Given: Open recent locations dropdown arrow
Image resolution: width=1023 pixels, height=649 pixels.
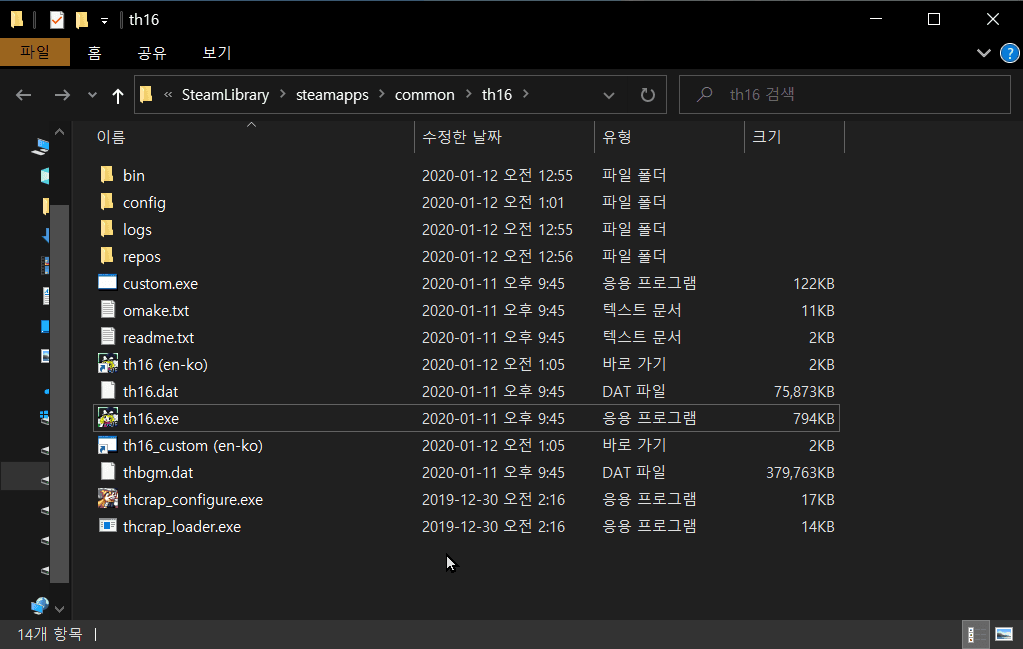Looking at the screenshot, I should click(x=92, y=95).
